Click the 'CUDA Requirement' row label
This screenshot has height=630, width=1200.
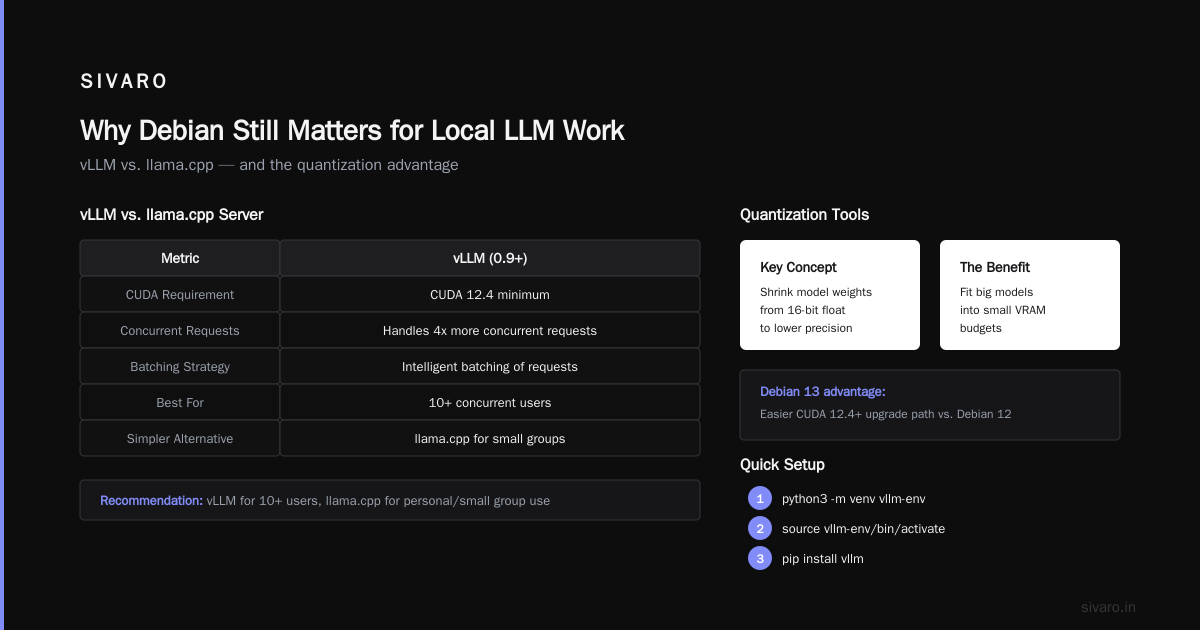coord(180,295)
